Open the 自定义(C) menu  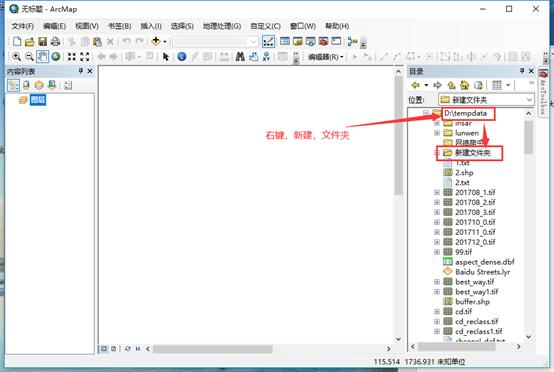pyautogui.click(x=265, y=26)
